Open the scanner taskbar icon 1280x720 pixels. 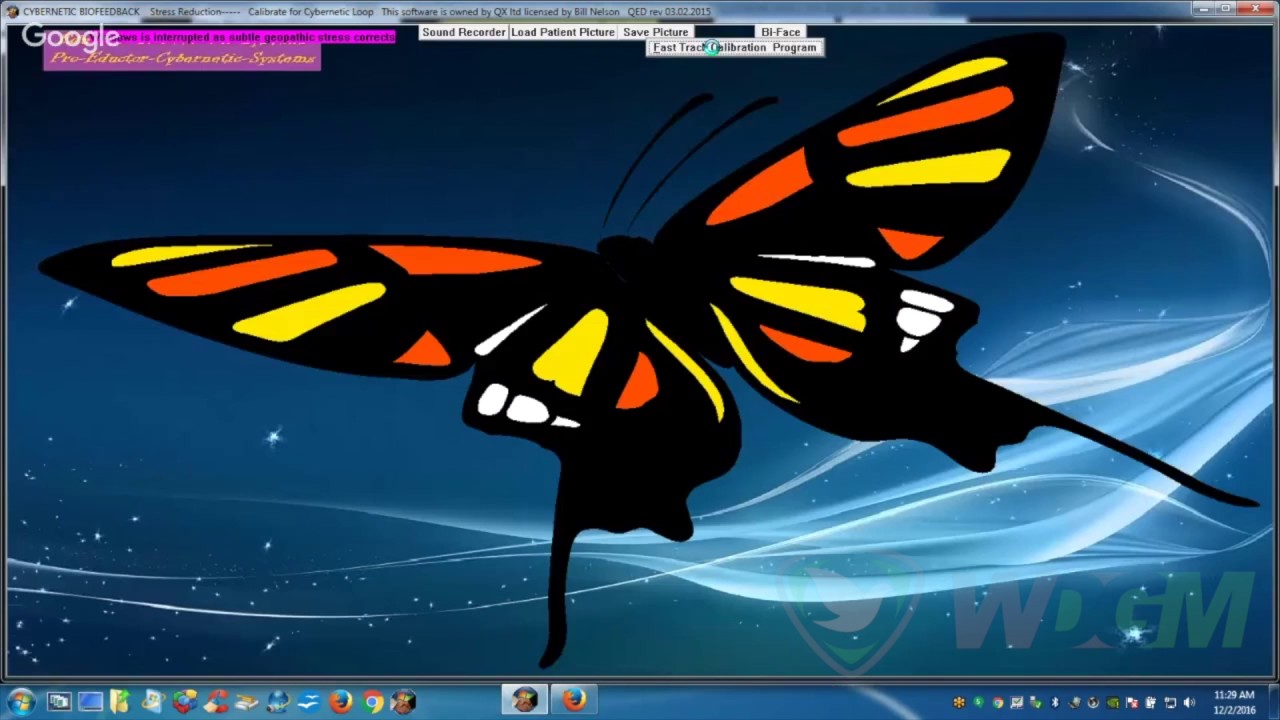tap(247, 702)
